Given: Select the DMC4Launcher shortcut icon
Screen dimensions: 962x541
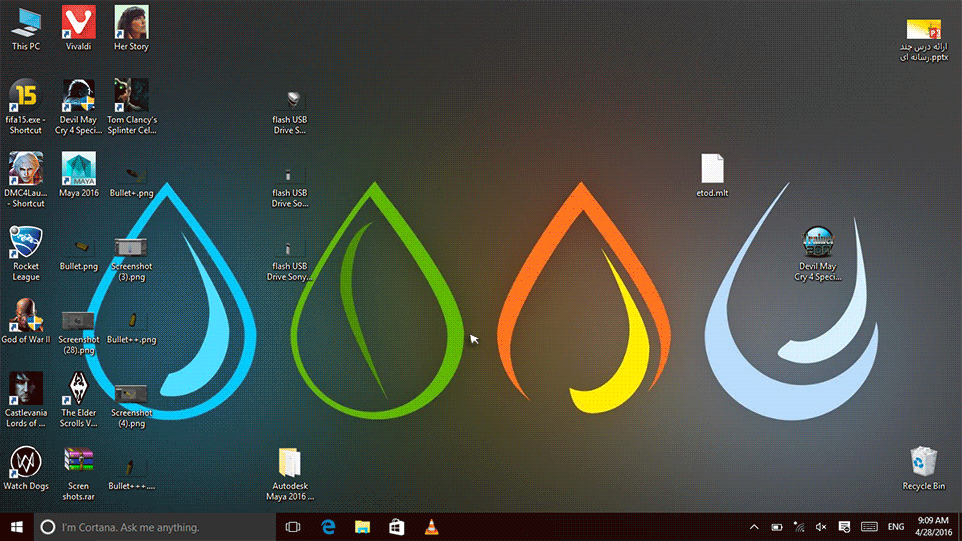Looking at the screenshot, I should coord(26,179).
